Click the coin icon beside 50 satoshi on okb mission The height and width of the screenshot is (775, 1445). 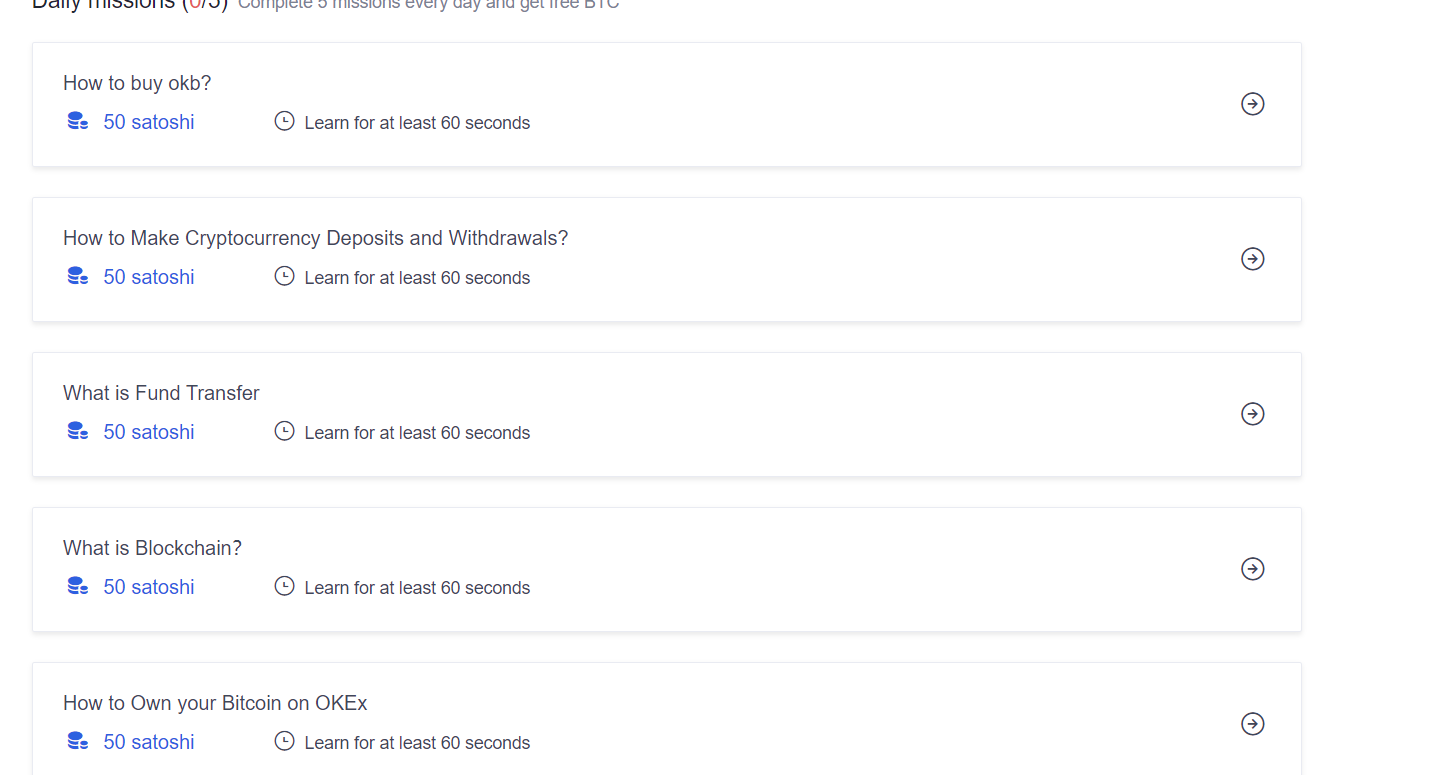[77, 120]
